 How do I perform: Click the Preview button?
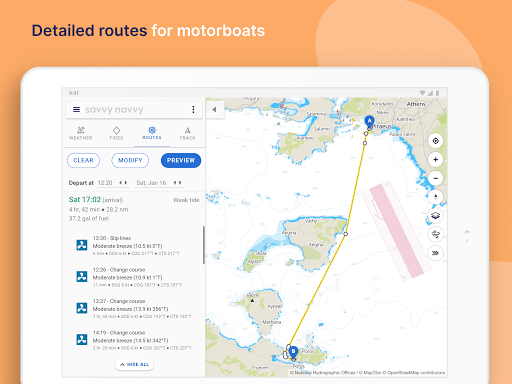181,160
